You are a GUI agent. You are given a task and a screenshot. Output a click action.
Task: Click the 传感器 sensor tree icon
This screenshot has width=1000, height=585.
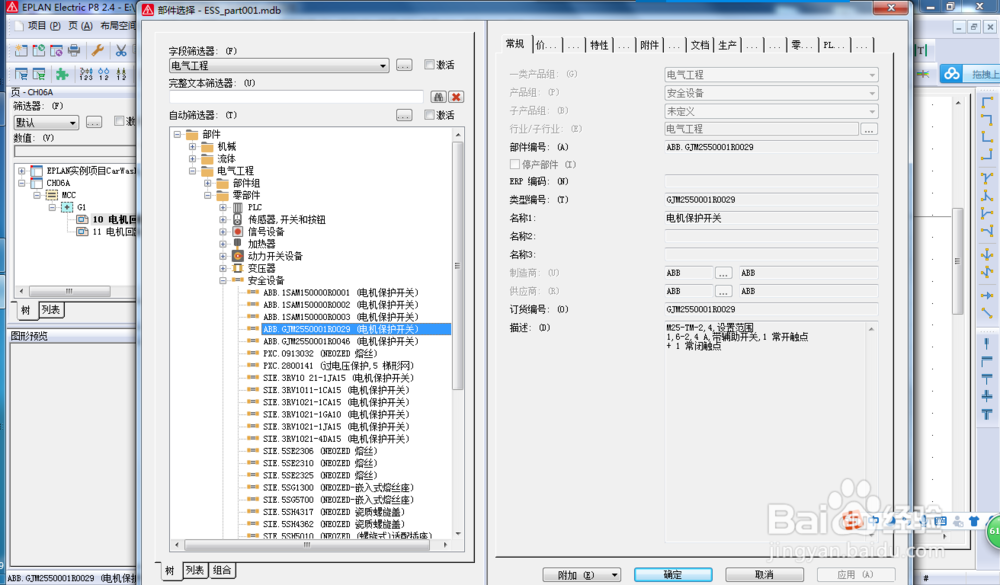238,219
